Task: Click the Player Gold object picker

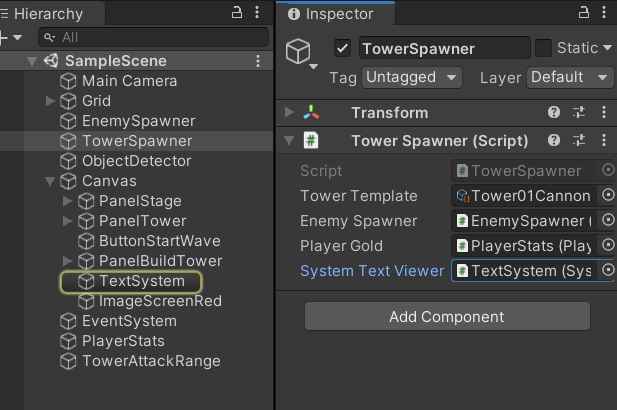Action: tap(608, 246)
